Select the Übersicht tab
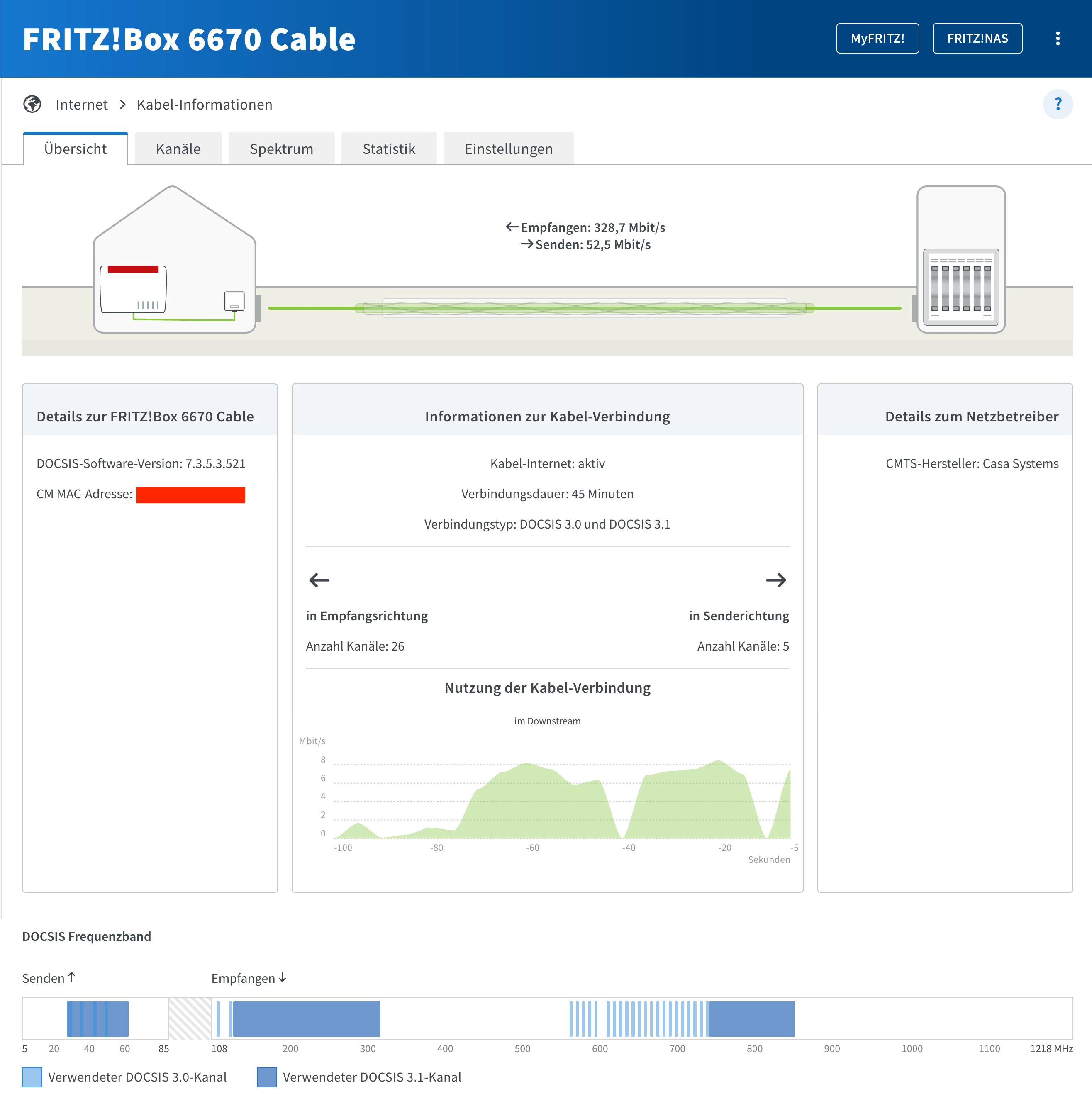The height and width of the screenshot is (1111, 1092). coord(75,149)
